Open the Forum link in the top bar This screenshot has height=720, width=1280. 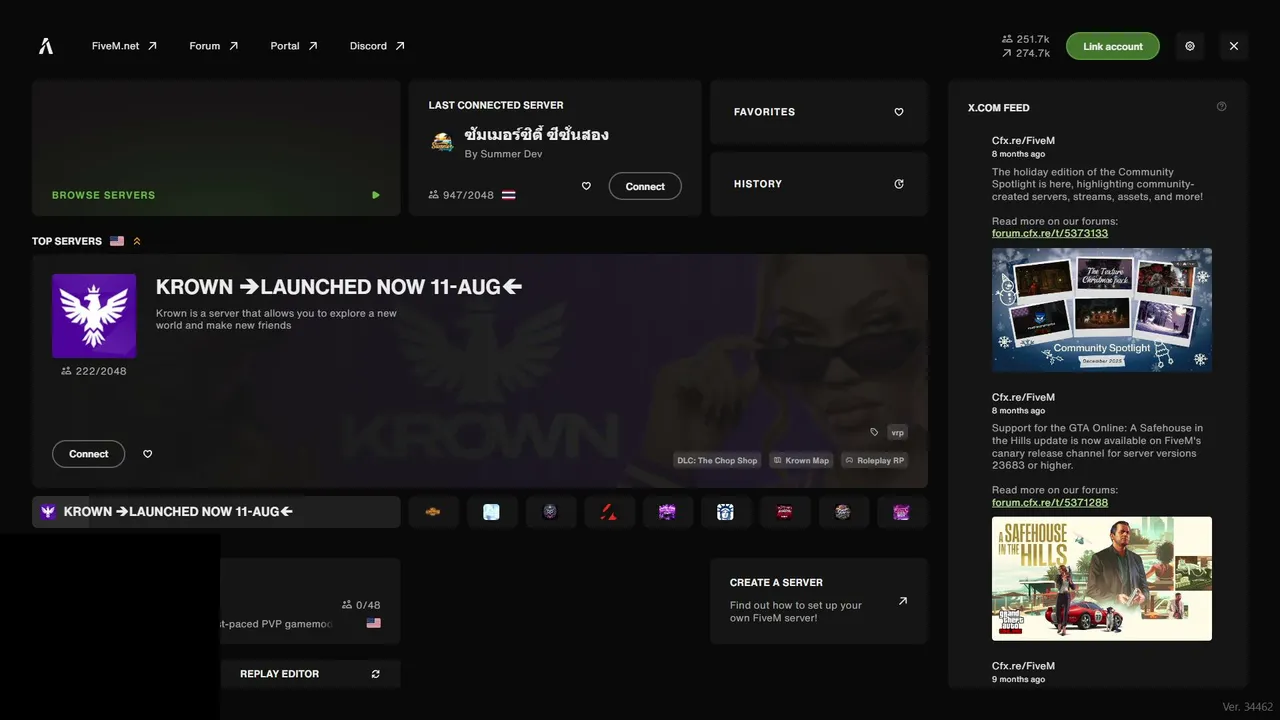tap(214, 46)
